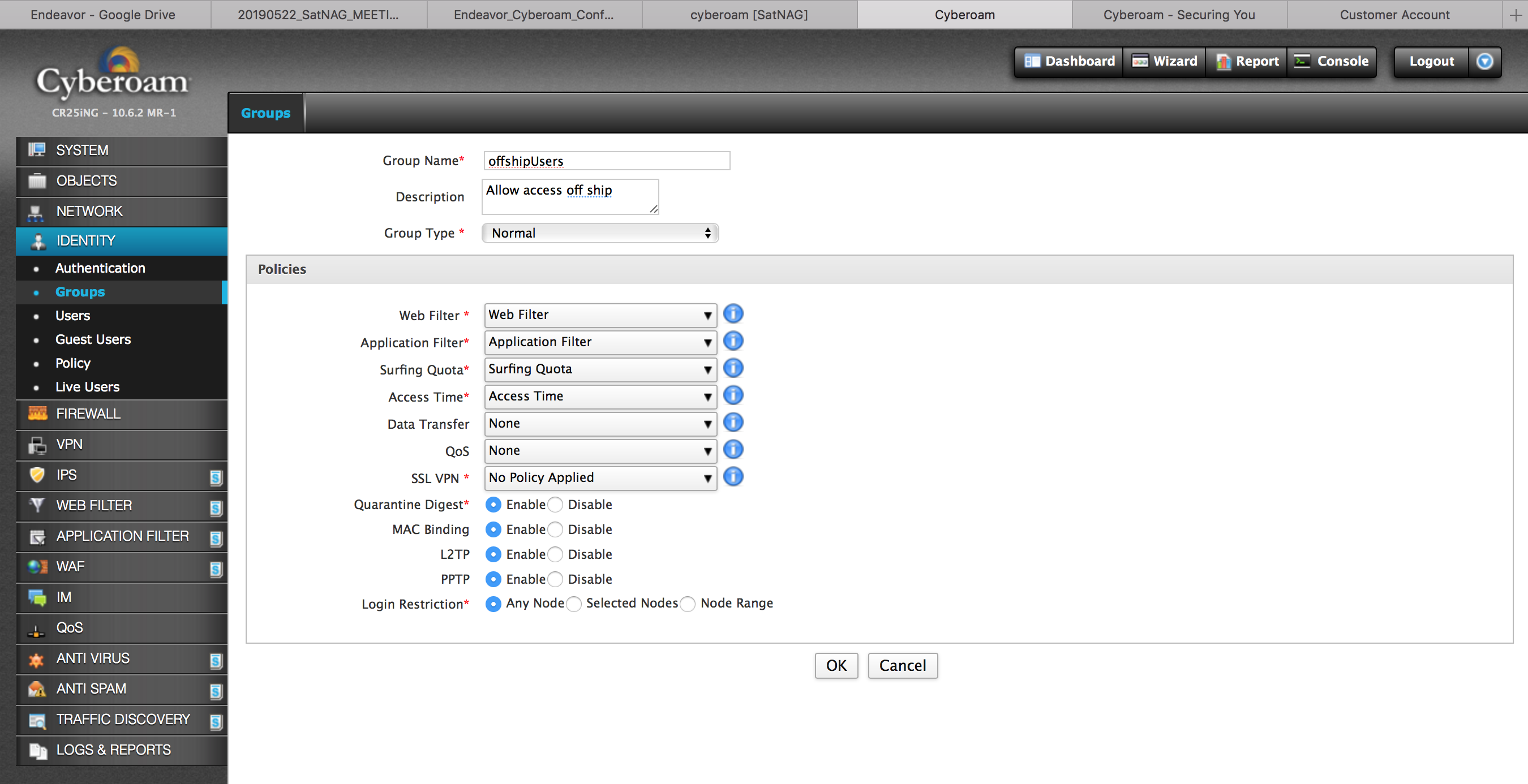Open the ANTI VIRUS sidebar section
This screenshot has height=784, width=1528.
[93, 658]
